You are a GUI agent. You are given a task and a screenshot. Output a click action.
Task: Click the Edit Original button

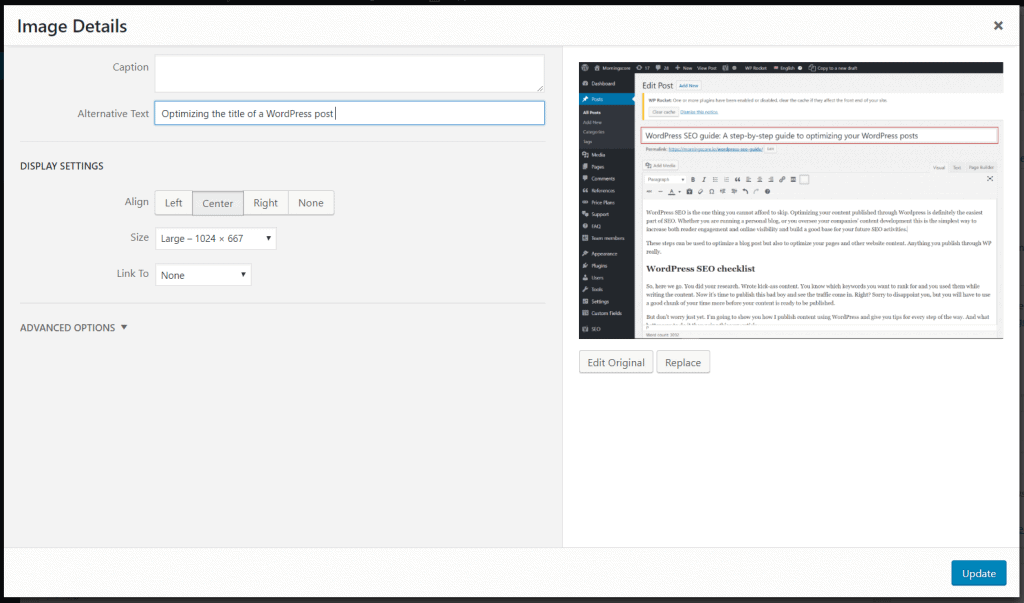(x=615, y=362)
